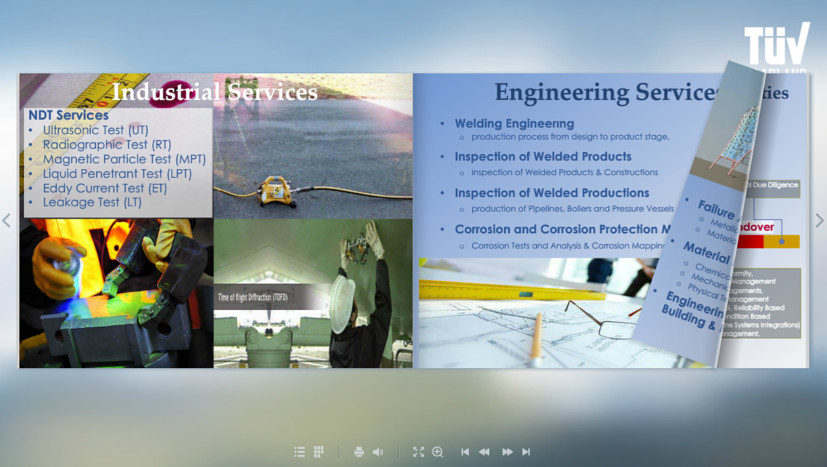Image resolution: width=827 pixels, height=467 pixels.
Task: Jump to the first page
Action: coord(465,452)
